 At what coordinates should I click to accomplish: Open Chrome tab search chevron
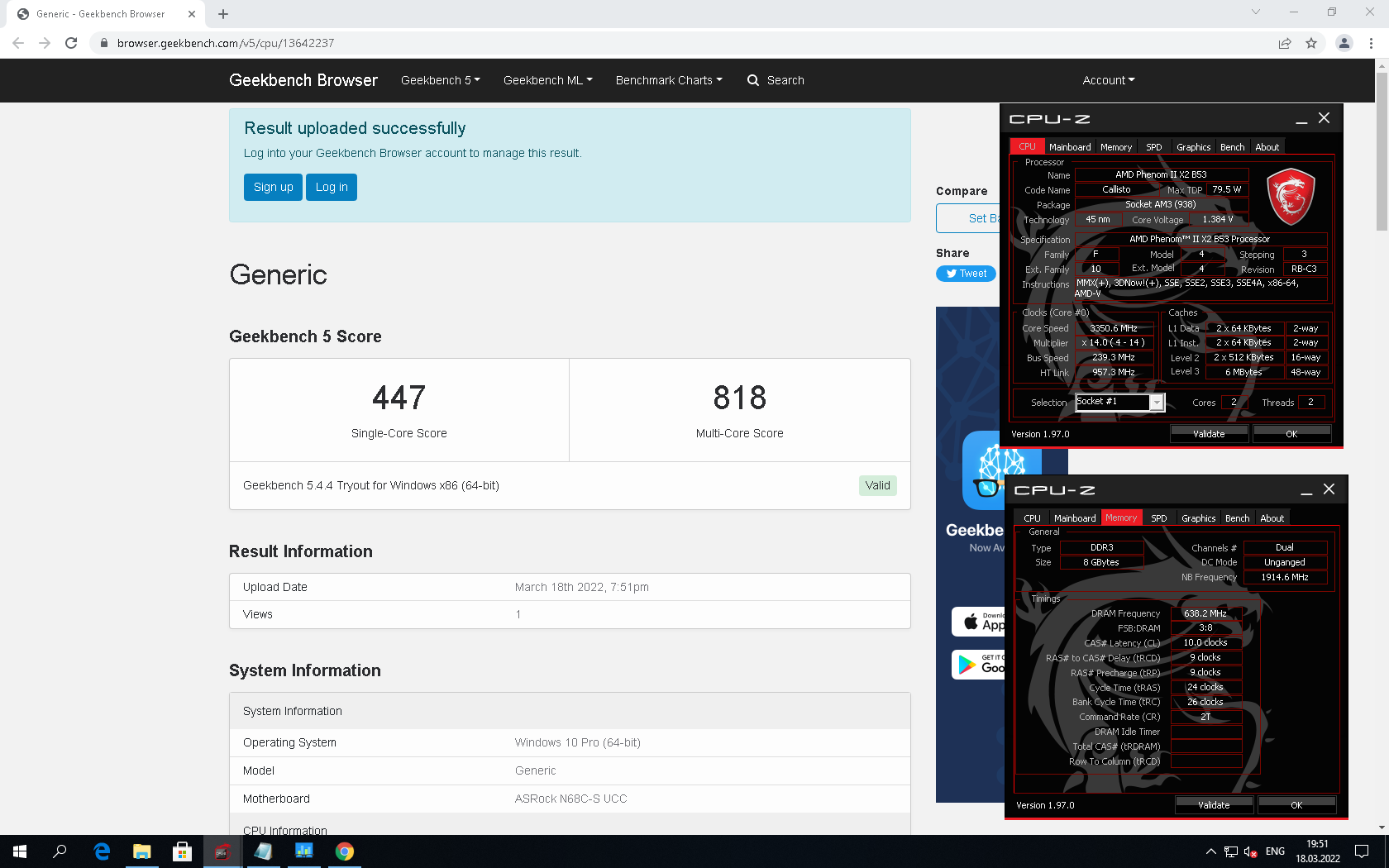click(1256, 12)
